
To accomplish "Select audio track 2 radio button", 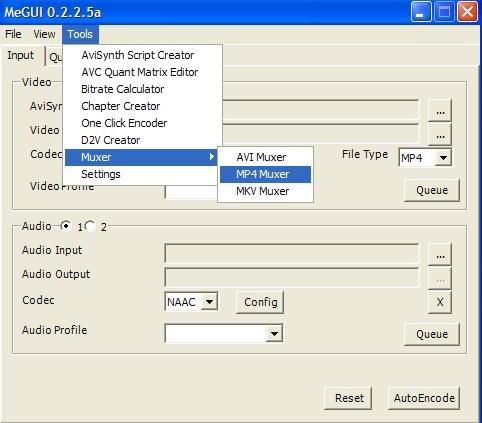I will coord(90,226).
